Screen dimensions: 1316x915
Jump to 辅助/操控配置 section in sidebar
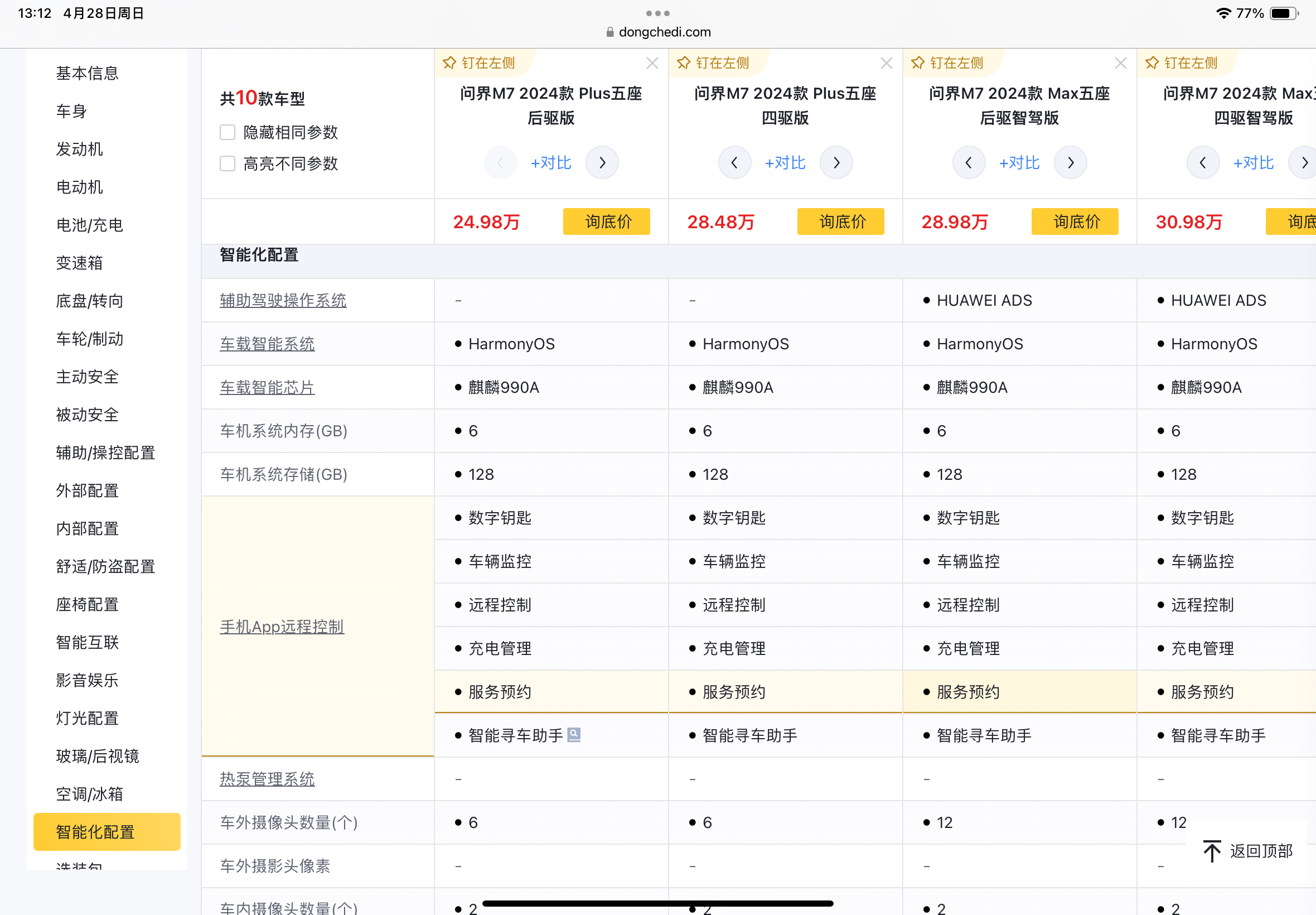105,453
